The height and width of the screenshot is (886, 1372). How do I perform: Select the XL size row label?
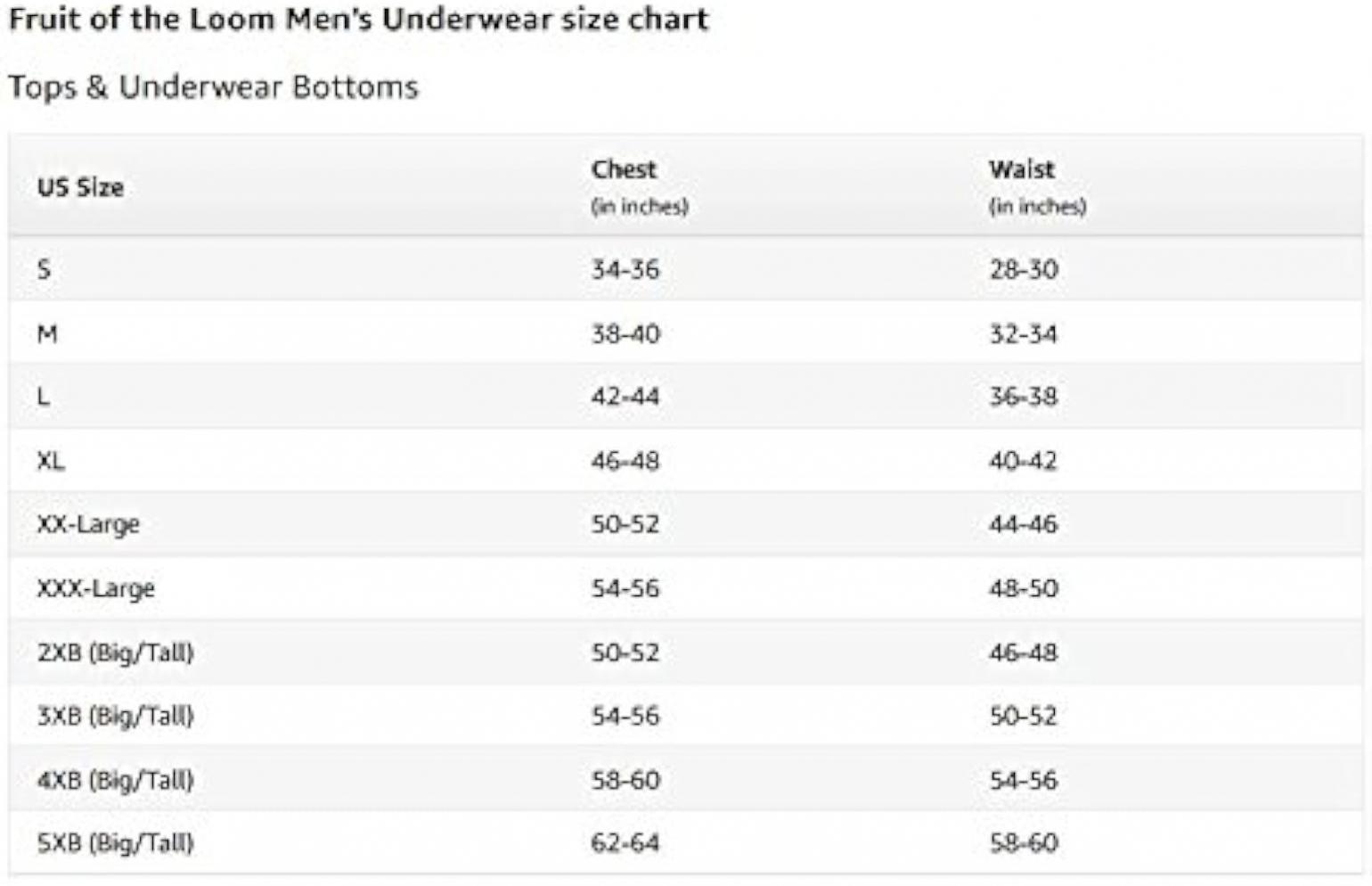coord(51,461)
